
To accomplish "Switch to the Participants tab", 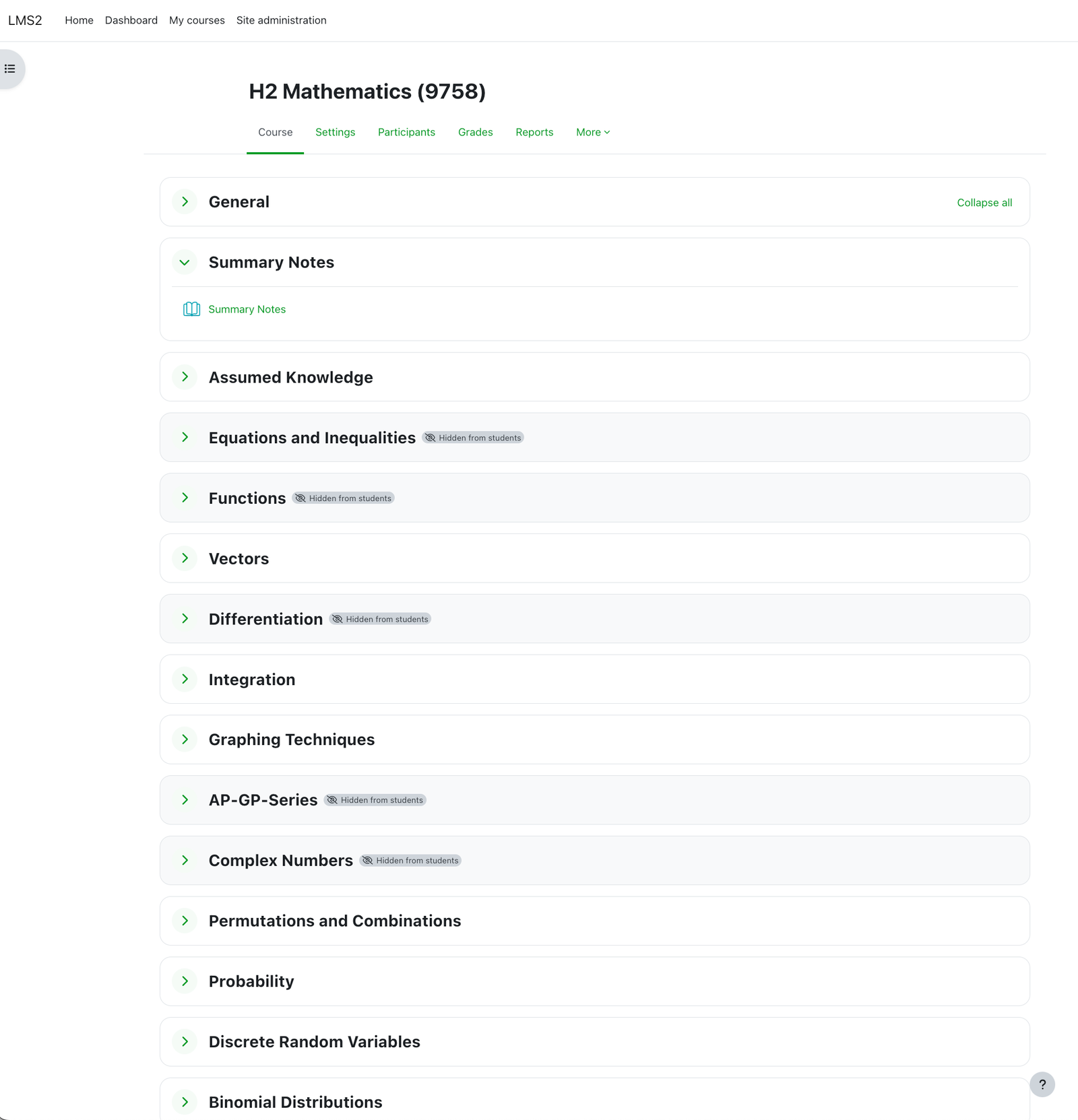I will click(x=406, y=133).
